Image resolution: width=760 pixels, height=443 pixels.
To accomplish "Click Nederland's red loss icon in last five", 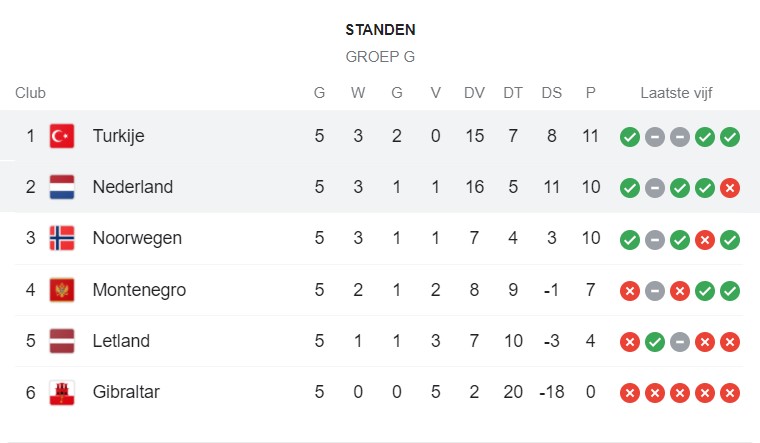I will pyautogui.click(x=729, y=188).
